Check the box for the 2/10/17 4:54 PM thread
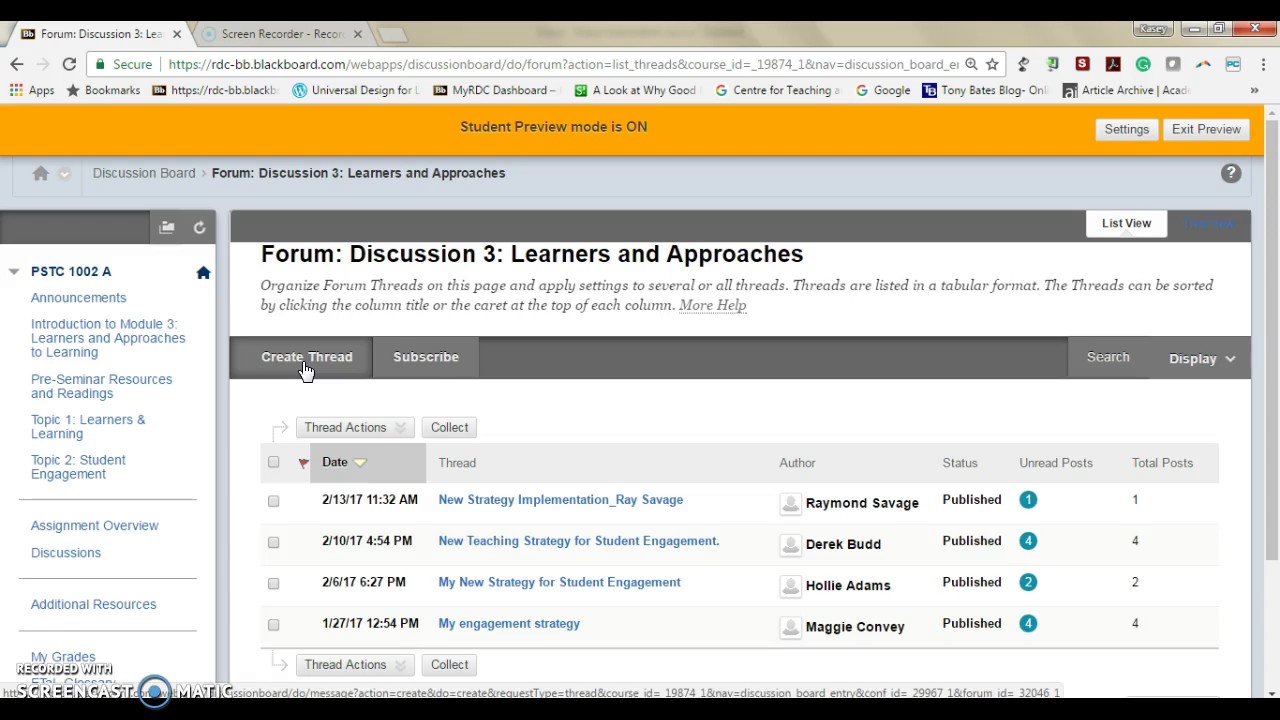Viewport: 1280px width, 720px height. click(x=273, y=541)
